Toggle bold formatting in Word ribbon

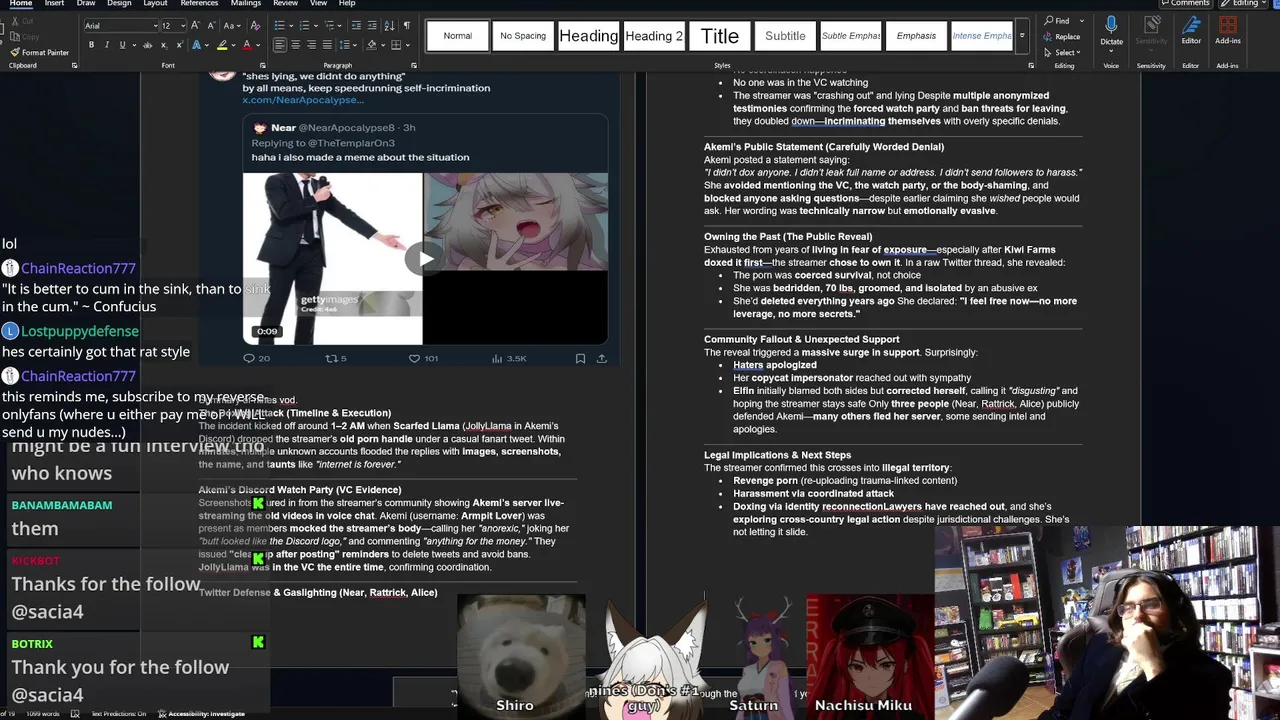click(x=91, y=45)
